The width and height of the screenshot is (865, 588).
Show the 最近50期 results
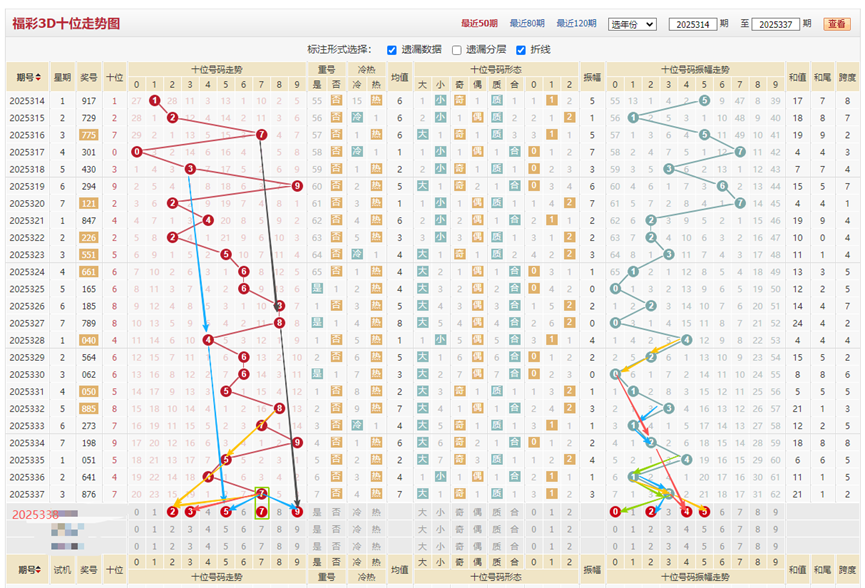(479, 24)
